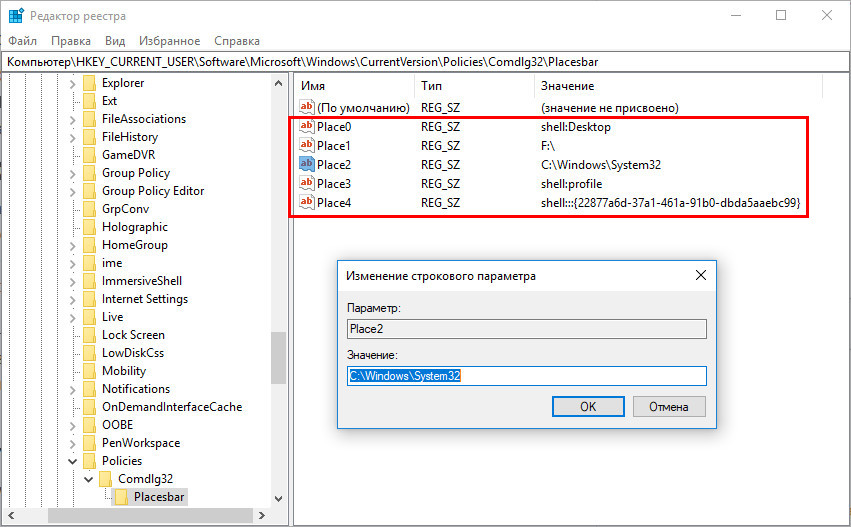Expand the Explorer tree node
The width and height of the screenshot is (851, 527).
[x=72, y=84]
